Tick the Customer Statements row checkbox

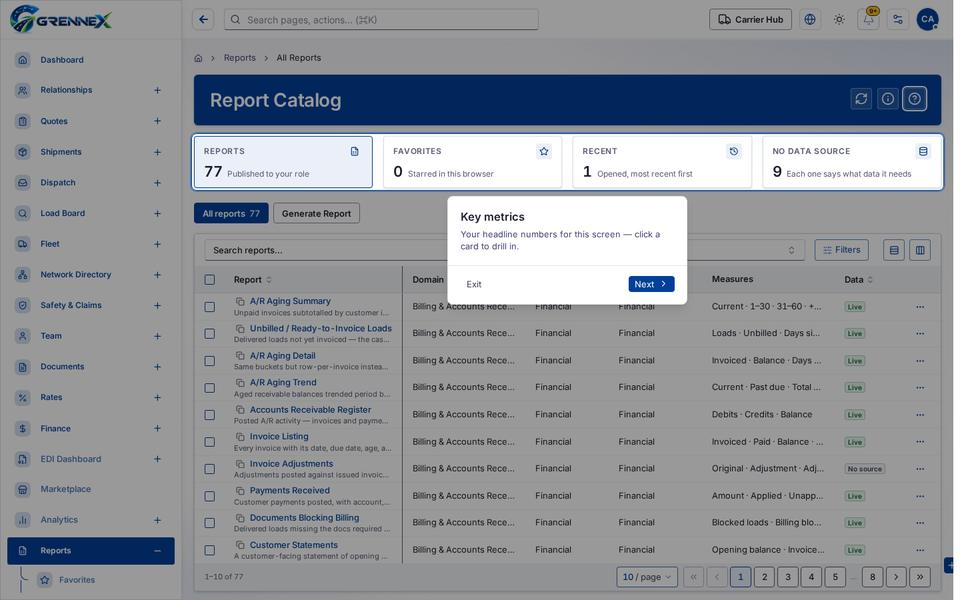(x=209, y=550)
